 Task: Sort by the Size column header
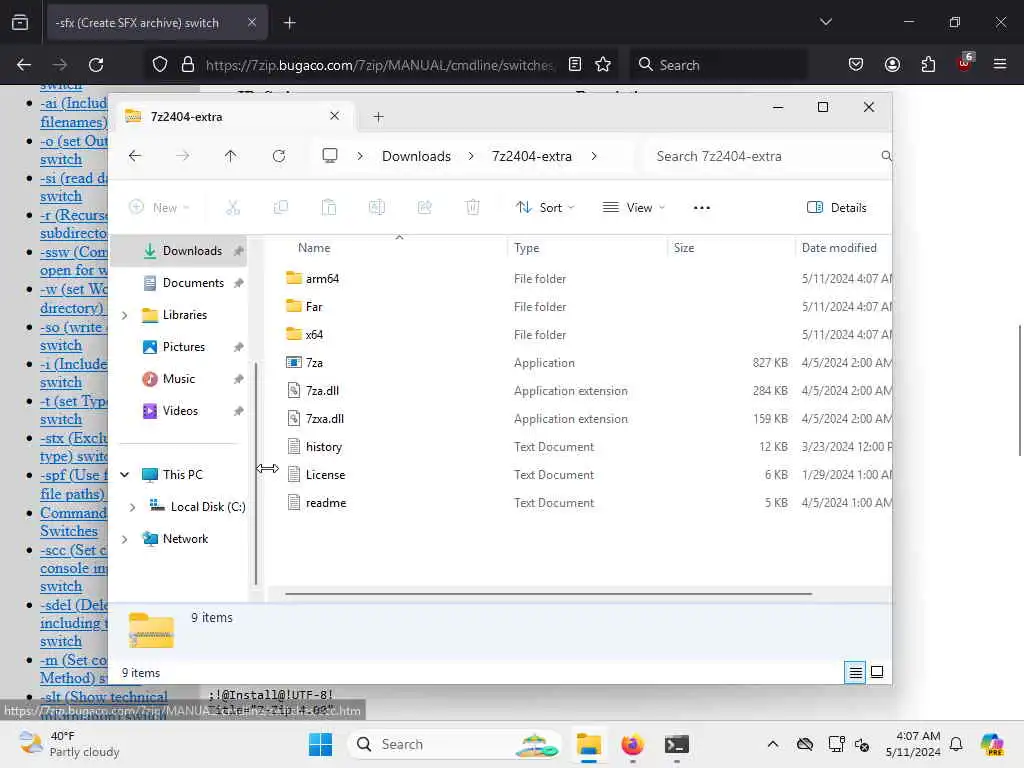[684, 248]
